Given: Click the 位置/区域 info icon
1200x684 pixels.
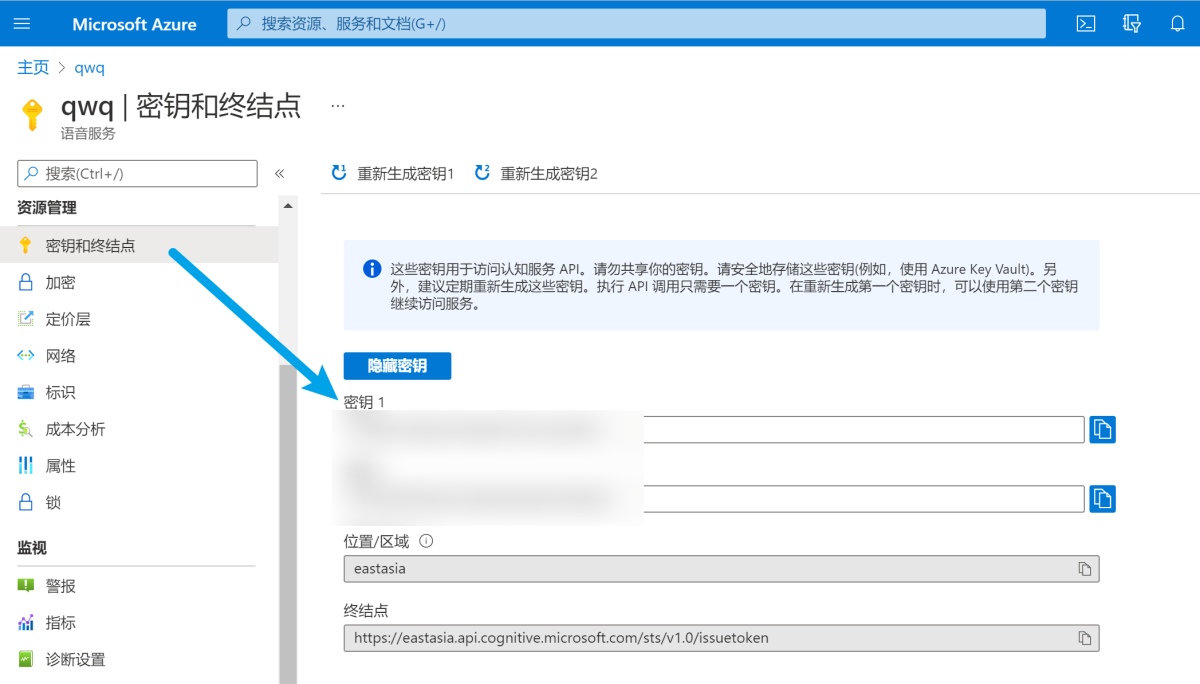Looking at the screenshot, I should 426,541.
